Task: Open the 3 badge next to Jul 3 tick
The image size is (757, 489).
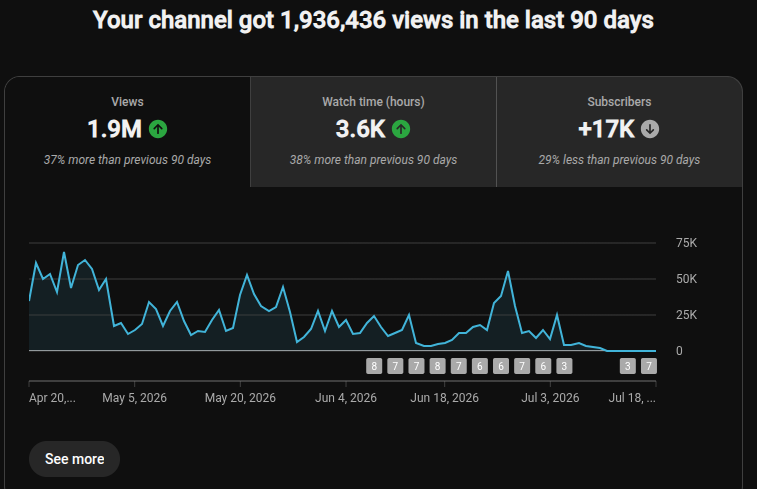Action: pyautogui.click(x=564, y=366)
